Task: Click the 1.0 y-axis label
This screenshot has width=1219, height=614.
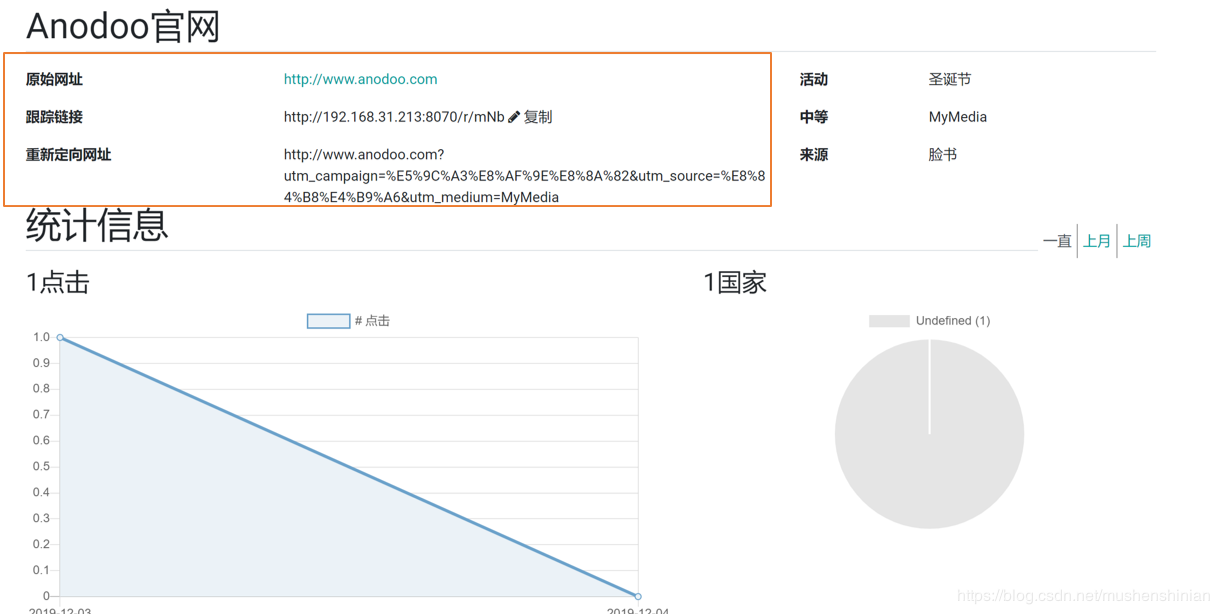Action: pos(41,337)
